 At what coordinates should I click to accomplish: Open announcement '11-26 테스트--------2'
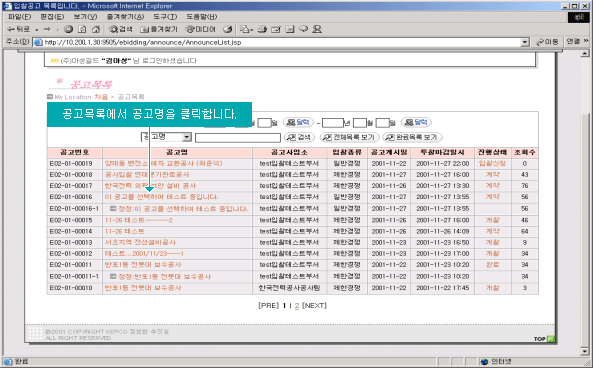(x=138, y=220)
